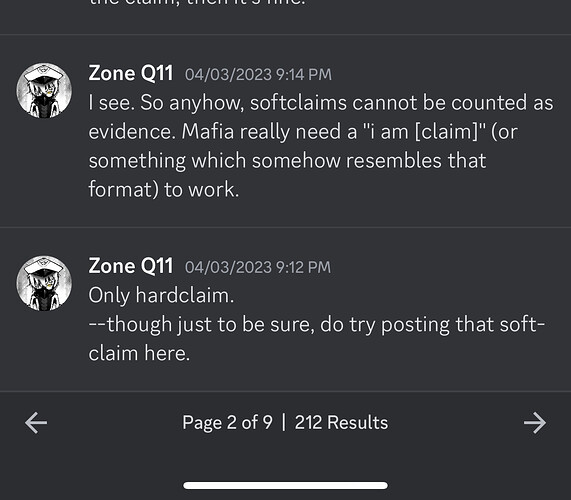Jump to the 'Only hardclaim.' search result
Image resolution: width=571 pixels, height=500 pixels.
pos(286,310)
